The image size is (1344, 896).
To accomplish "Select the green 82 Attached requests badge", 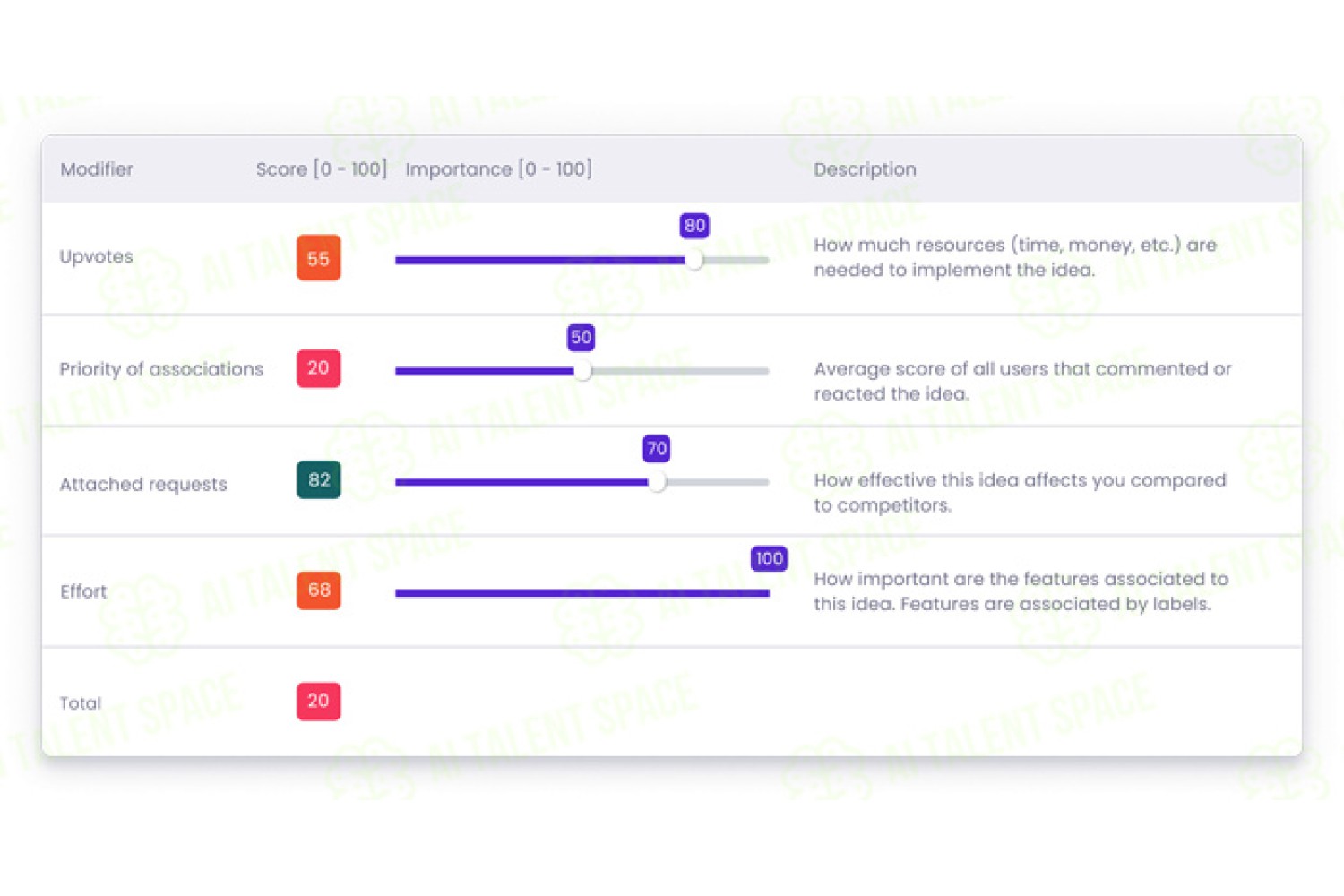I will 319,480.
